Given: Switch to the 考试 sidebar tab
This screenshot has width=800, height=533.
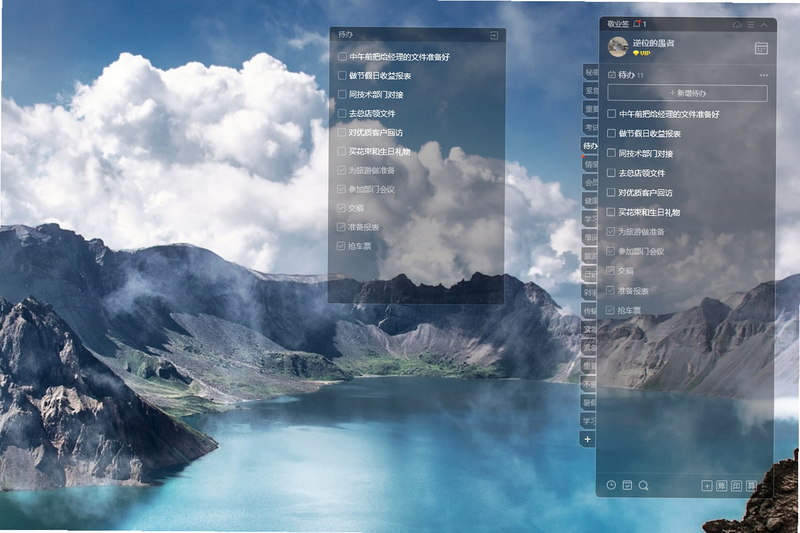Looking at the screenshot, I should coord(590,128).
